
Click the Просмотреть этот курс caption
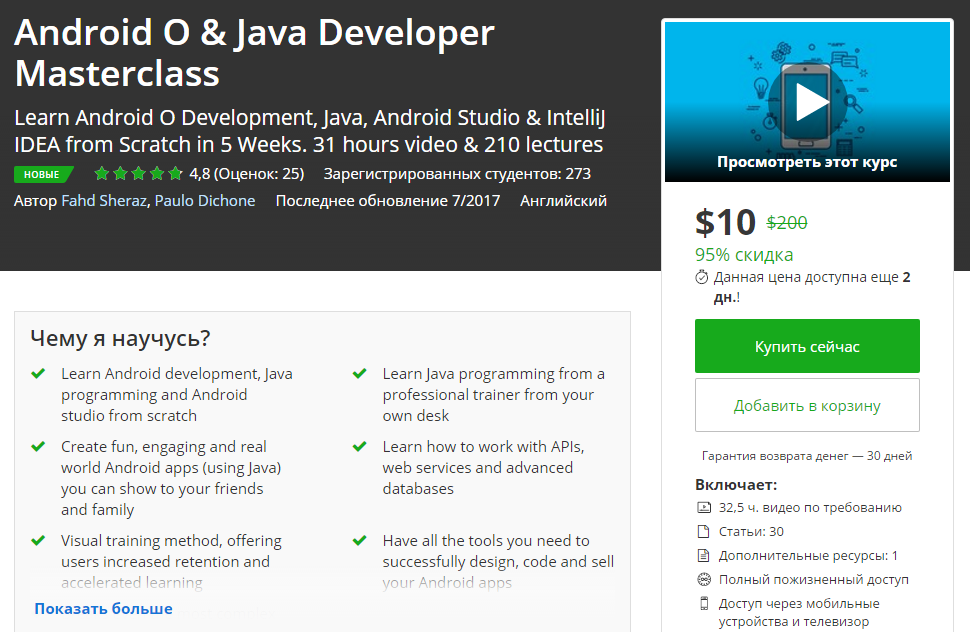[807, 162]
